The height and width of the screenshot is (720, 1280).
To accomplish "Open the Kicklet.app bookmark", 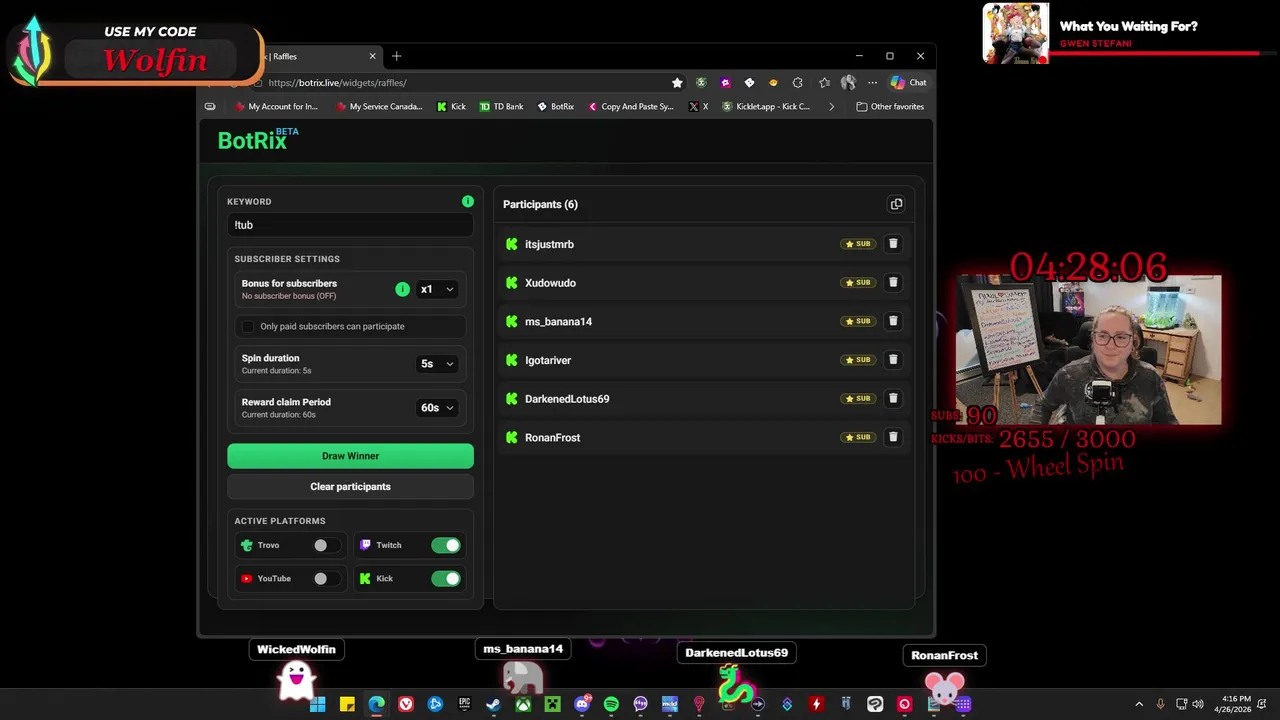I will pos(766,106).
